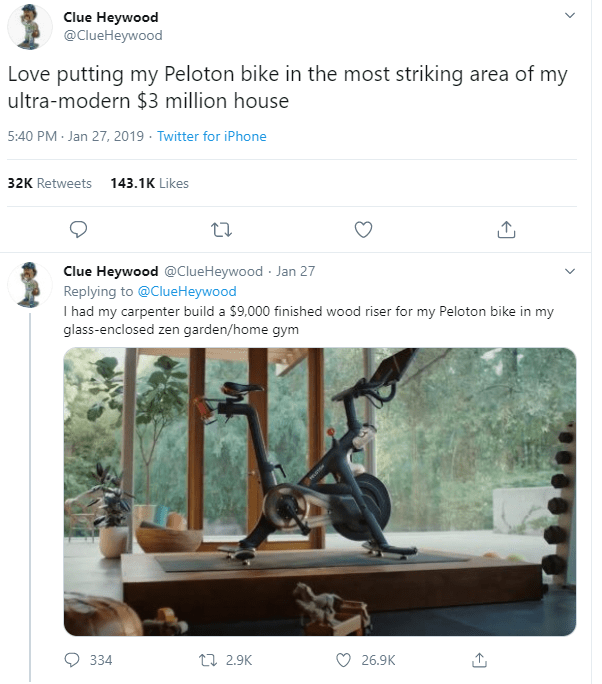Like the main tweet with heart icon
The image size is (602, 684).
coord(364,229)
